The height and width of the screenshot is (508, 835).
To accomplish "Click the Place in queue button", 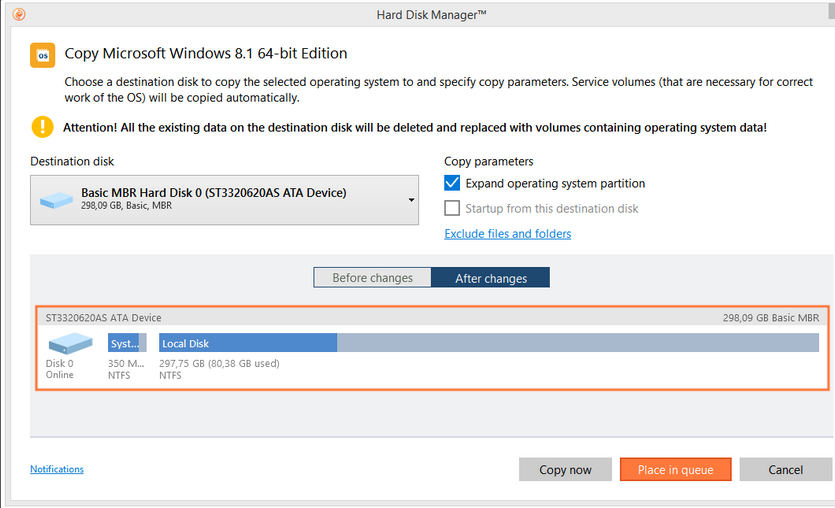I will coord(675,470).
